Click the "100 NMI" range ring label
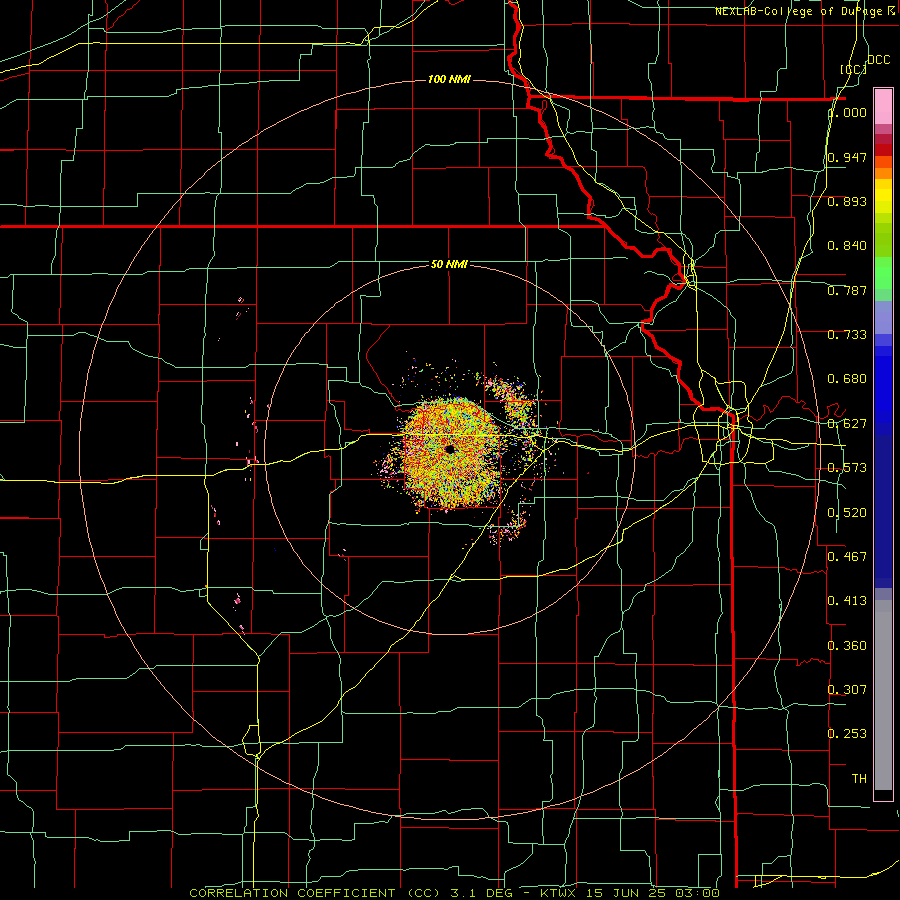Viewport: 900px width, 900px height. [449, 79]
